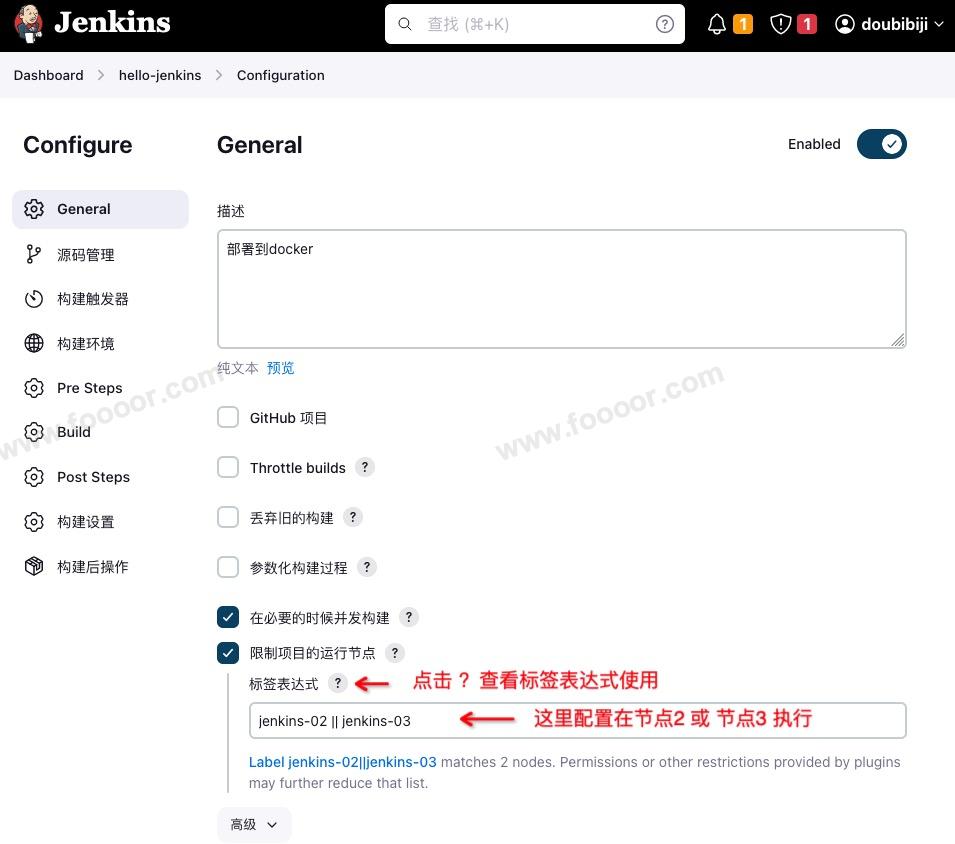The height and width of the screenshot is (844, 955).
Task: Click help icon beside 标签表达式
Action: 338,683
